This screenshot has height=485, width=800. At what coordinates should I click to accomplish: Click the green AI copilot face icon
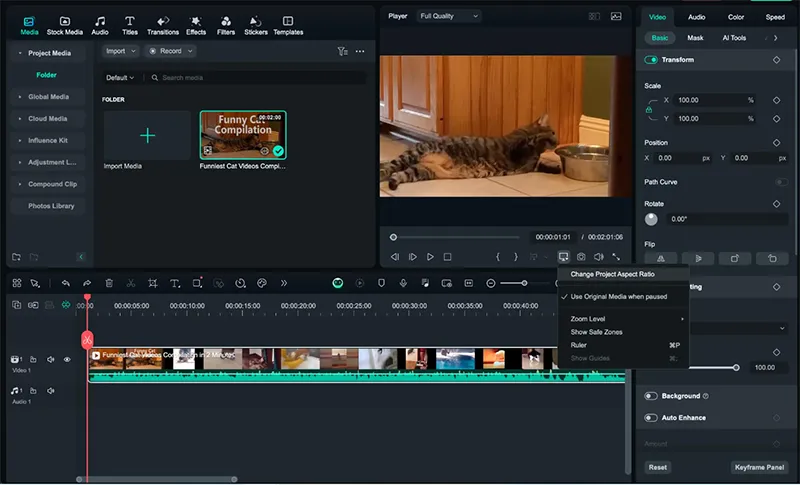pyautogui.click(x=338, y=283)
